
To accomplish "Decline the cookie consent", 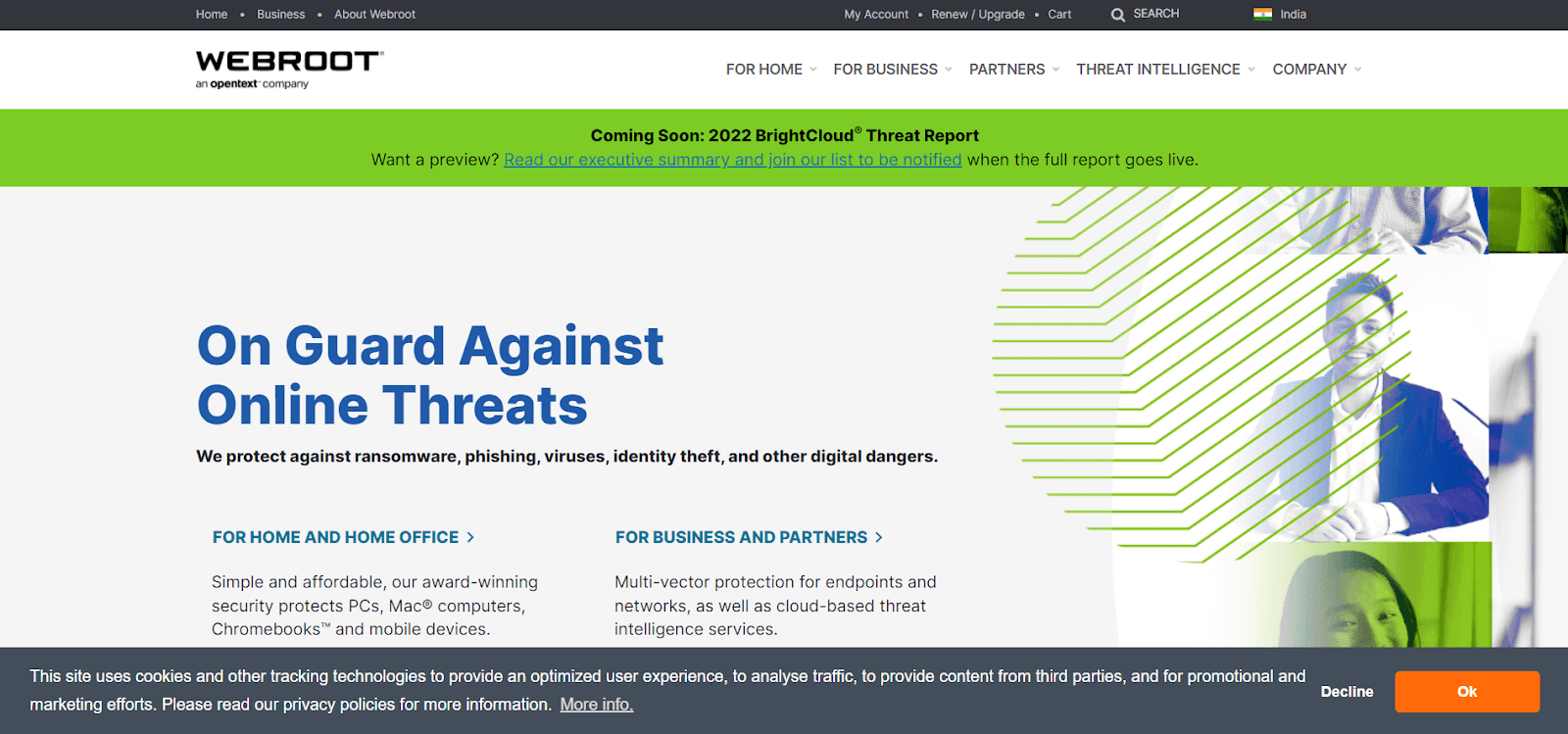I will pyautogui.click(x=1347, y=692).
